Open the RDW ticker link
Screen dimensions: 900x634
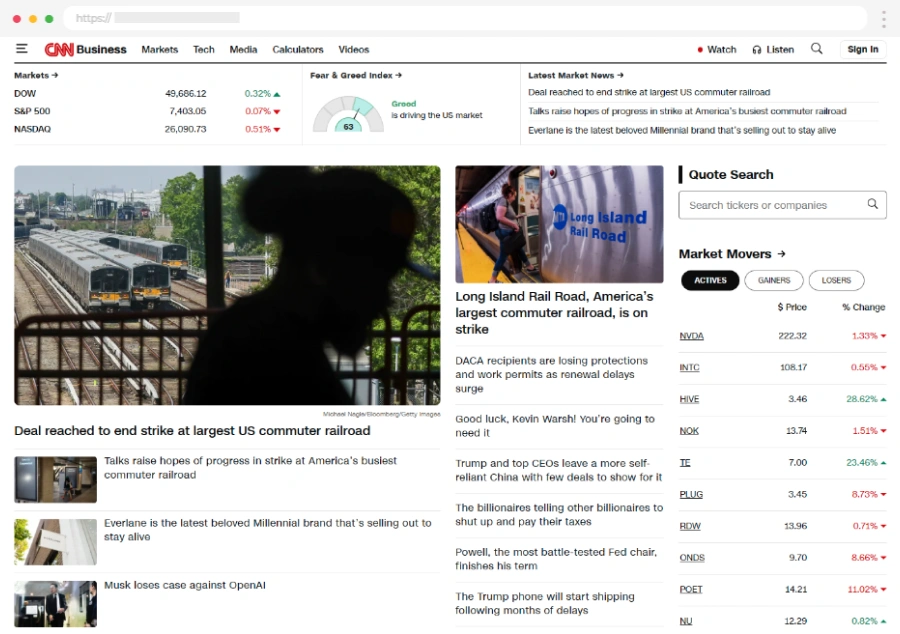tap(690, 526)
